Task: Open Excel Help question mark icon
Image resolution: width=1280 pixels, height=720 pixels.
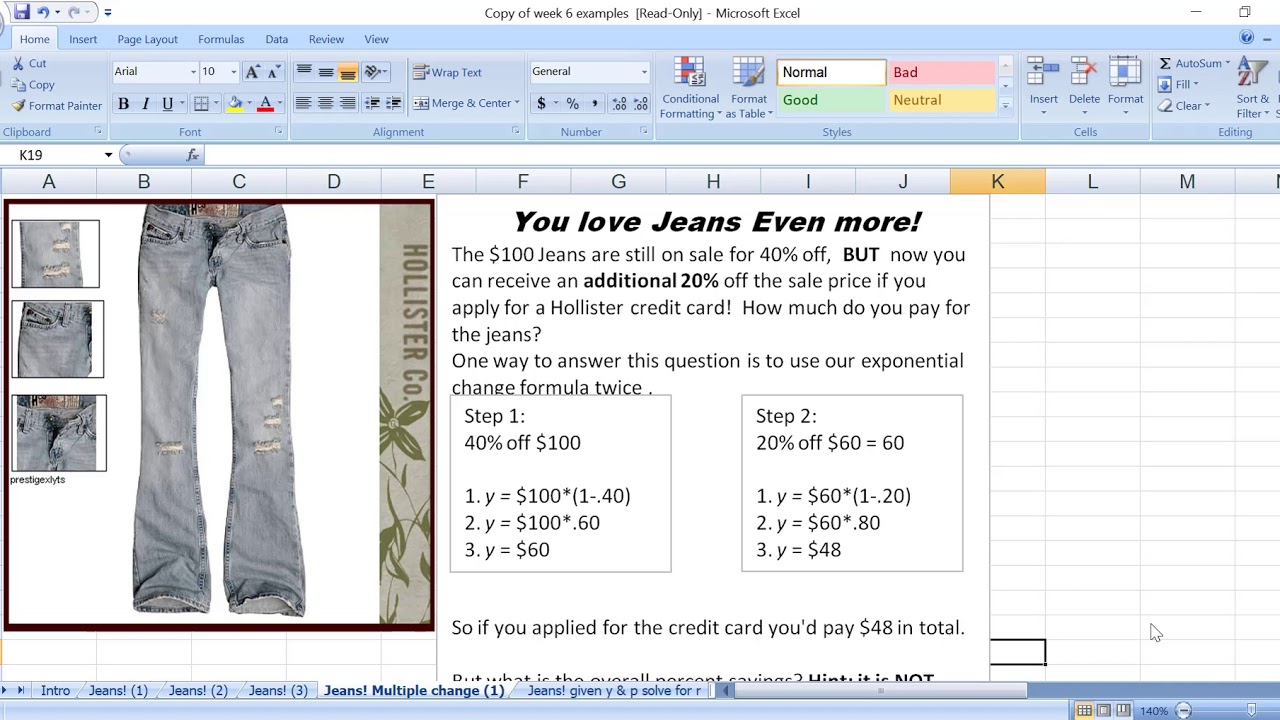Action: [x=1246, y=38]
